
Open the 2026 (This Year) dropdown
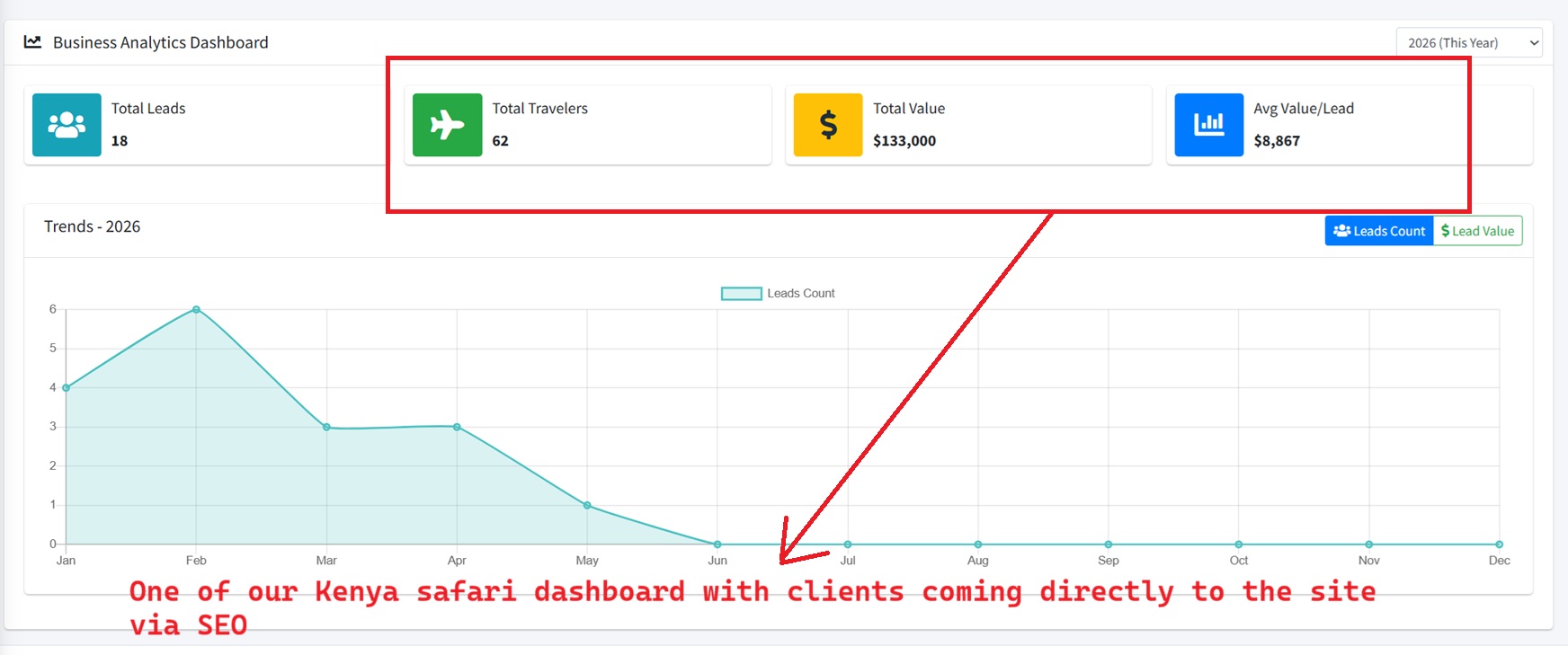[1469, 42]
